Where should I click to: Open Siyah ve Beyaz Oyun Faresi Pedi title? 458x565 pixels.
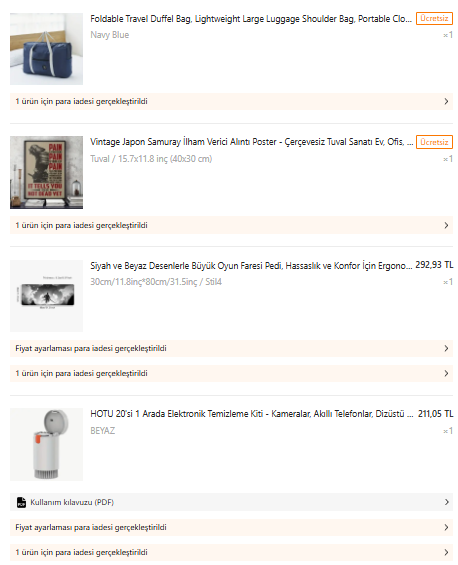(x=251, y=266)
